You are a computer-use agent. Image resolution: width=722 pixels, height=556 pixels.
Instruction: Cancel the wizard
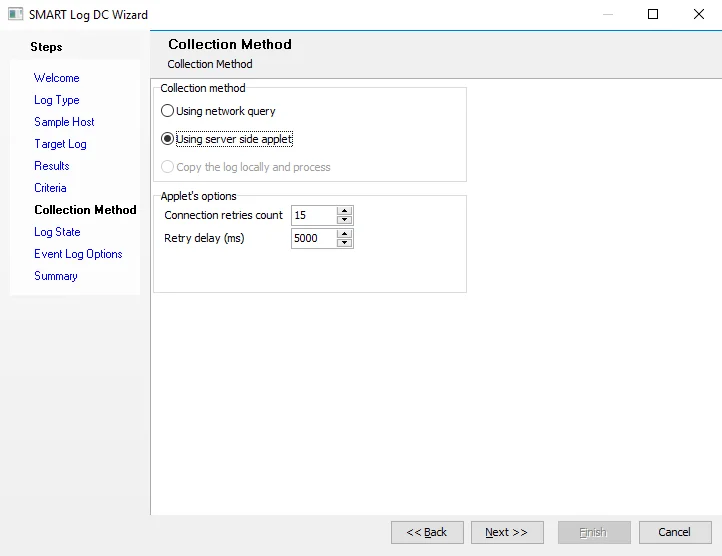pyautogui.click(x=675, y=533)
